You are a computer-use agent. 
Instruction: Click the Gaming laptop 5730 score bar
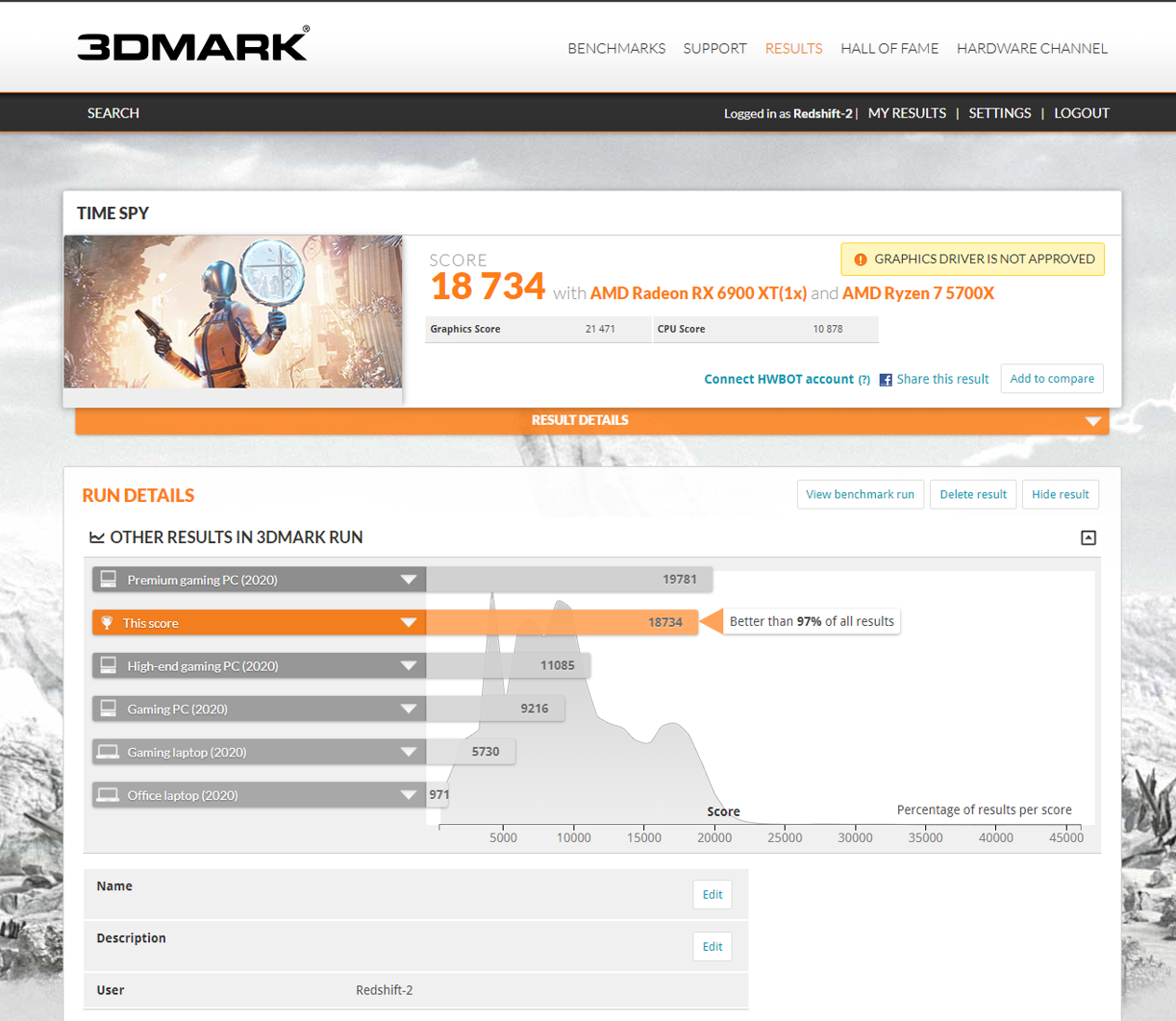point(471,752)
